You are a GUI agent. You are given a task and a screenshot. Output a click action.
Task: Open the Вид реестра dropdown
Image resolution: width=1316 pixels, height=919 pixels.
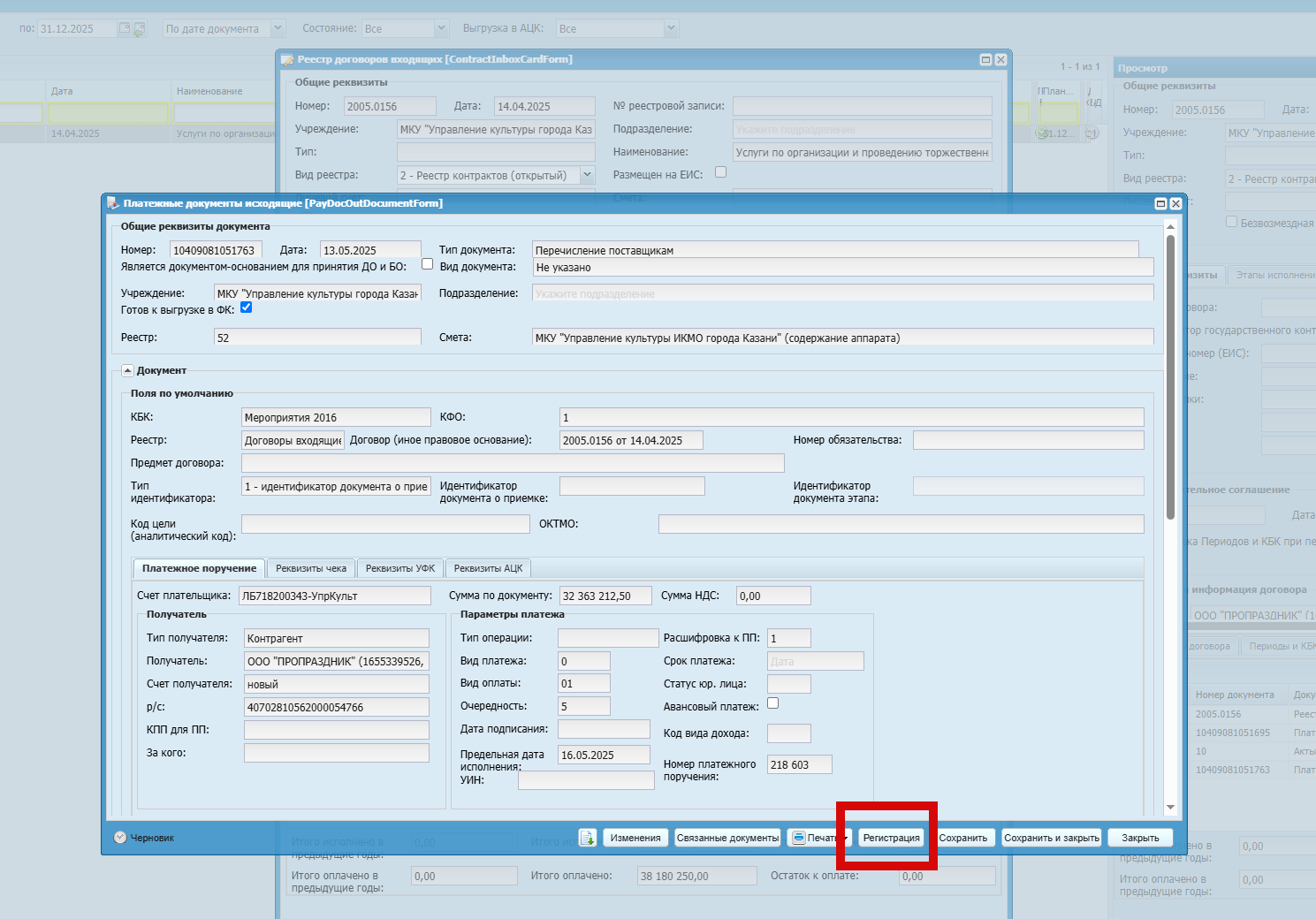pyautogui.click(x=588, y=175)
